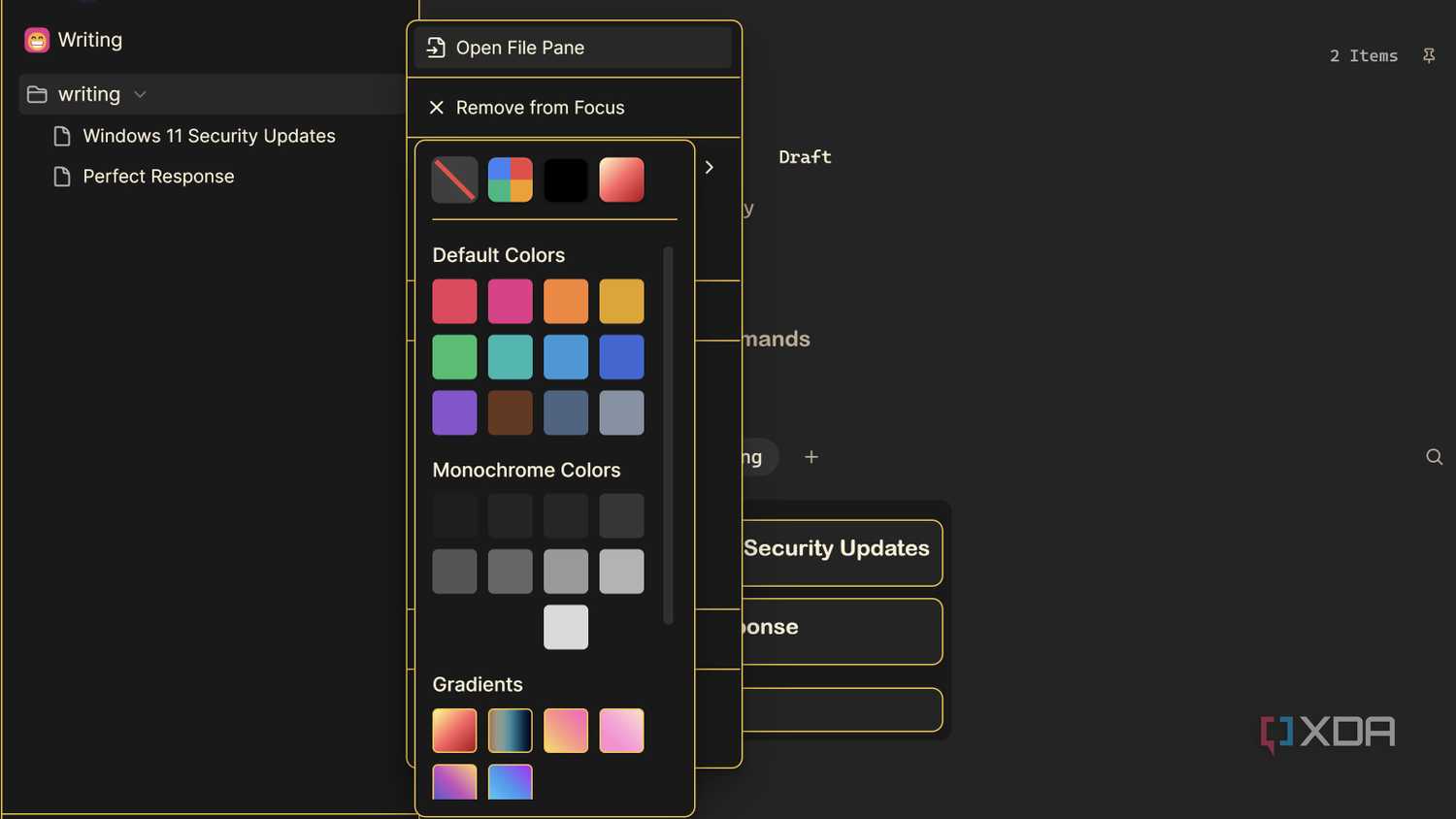Click the Writing emoji icon in sidebar
The image size is (1456, 819).
coord(37,40)
